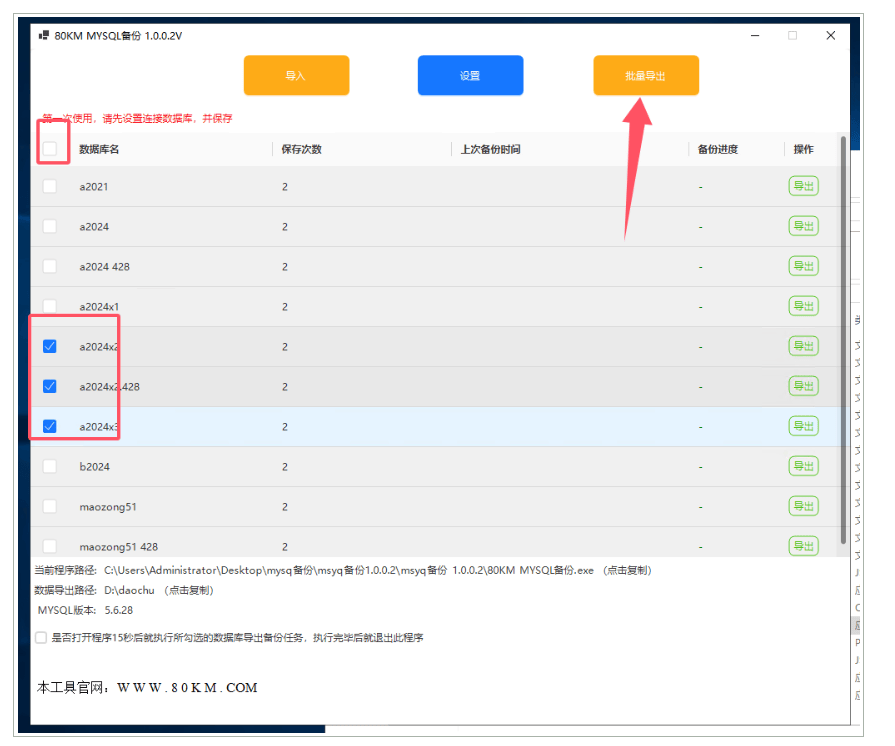This screenshot has width=895, height=746.
Task: Click the 批量导出 batch export button
Action: click(x=646, y=75)
